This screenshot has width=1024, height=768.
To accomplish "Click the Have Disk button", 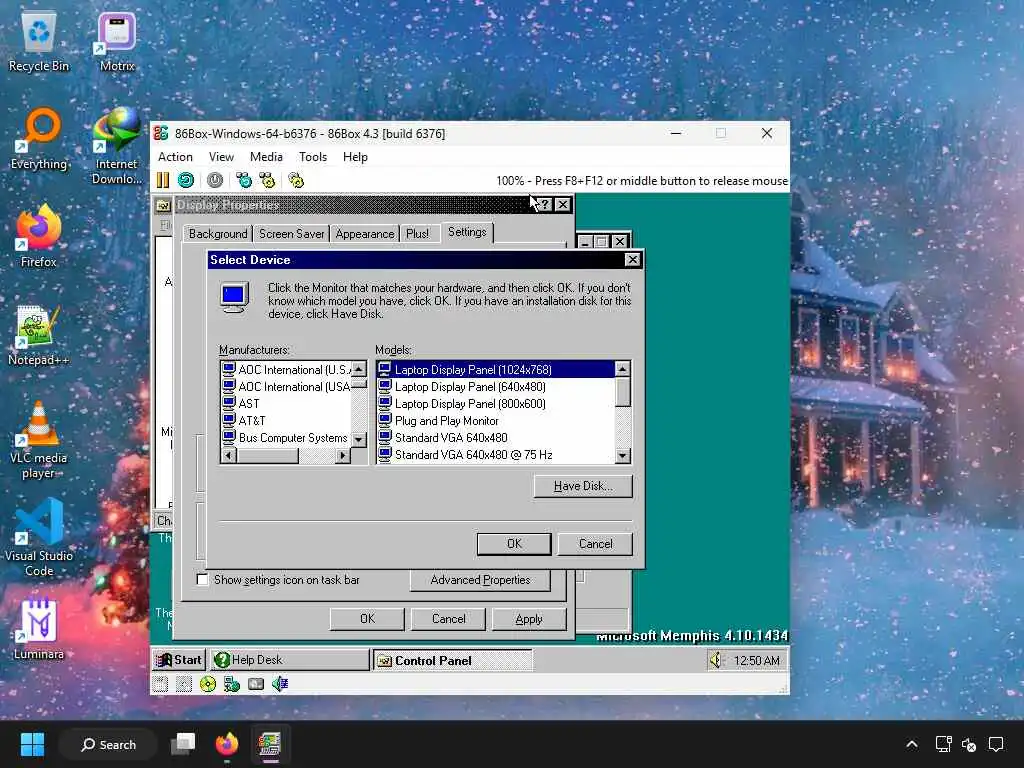I will tap(583, 486).
